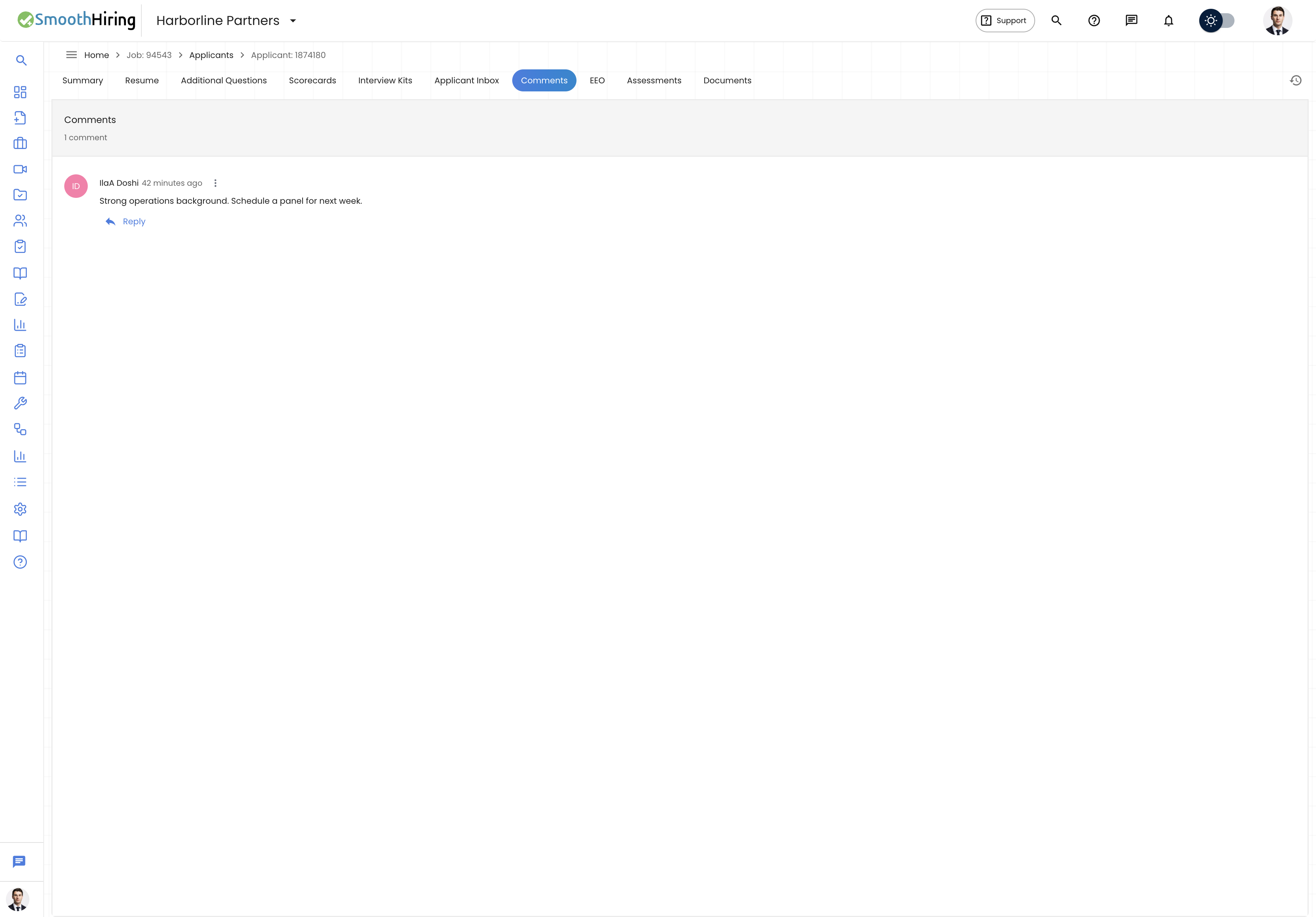Open the header messages icon
This screenshot has height=917, width=1316.
click(1131, 21)
